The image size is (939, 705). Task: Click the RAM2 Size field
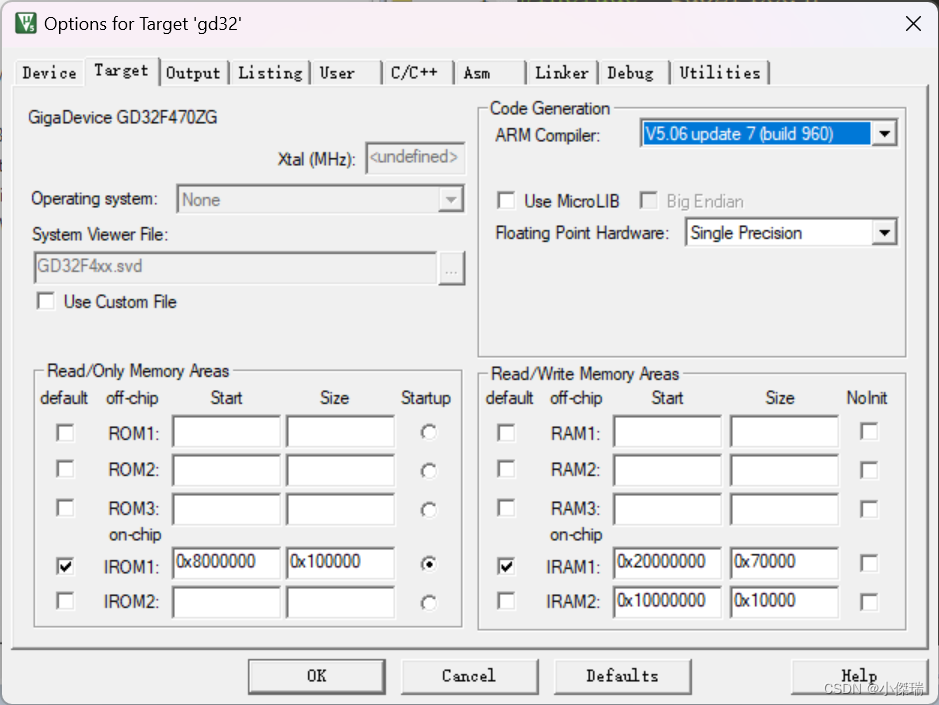[x=784, y=470]
